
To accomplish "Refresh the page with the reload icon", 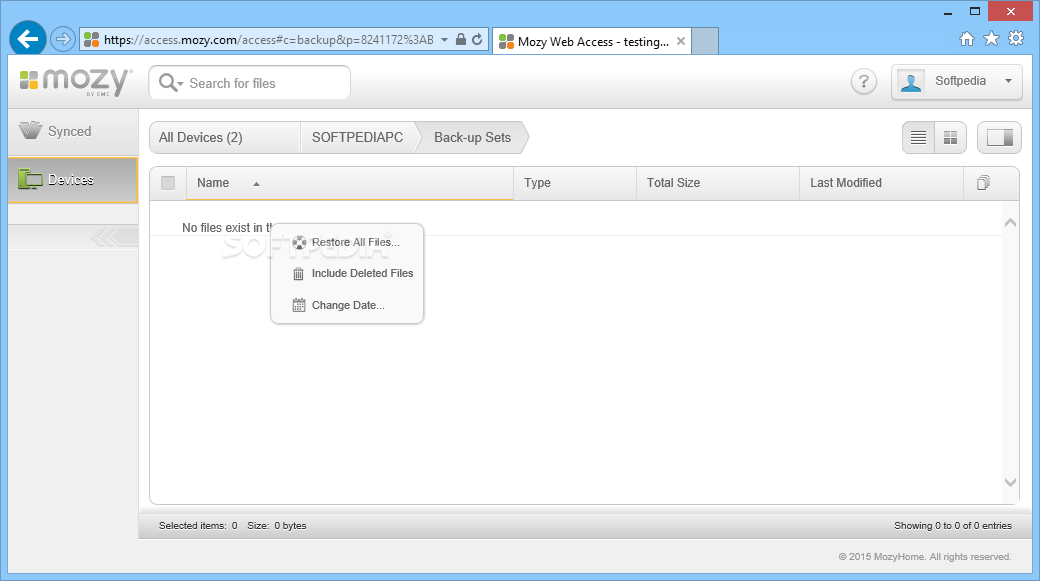I will [x=477, y=39].
